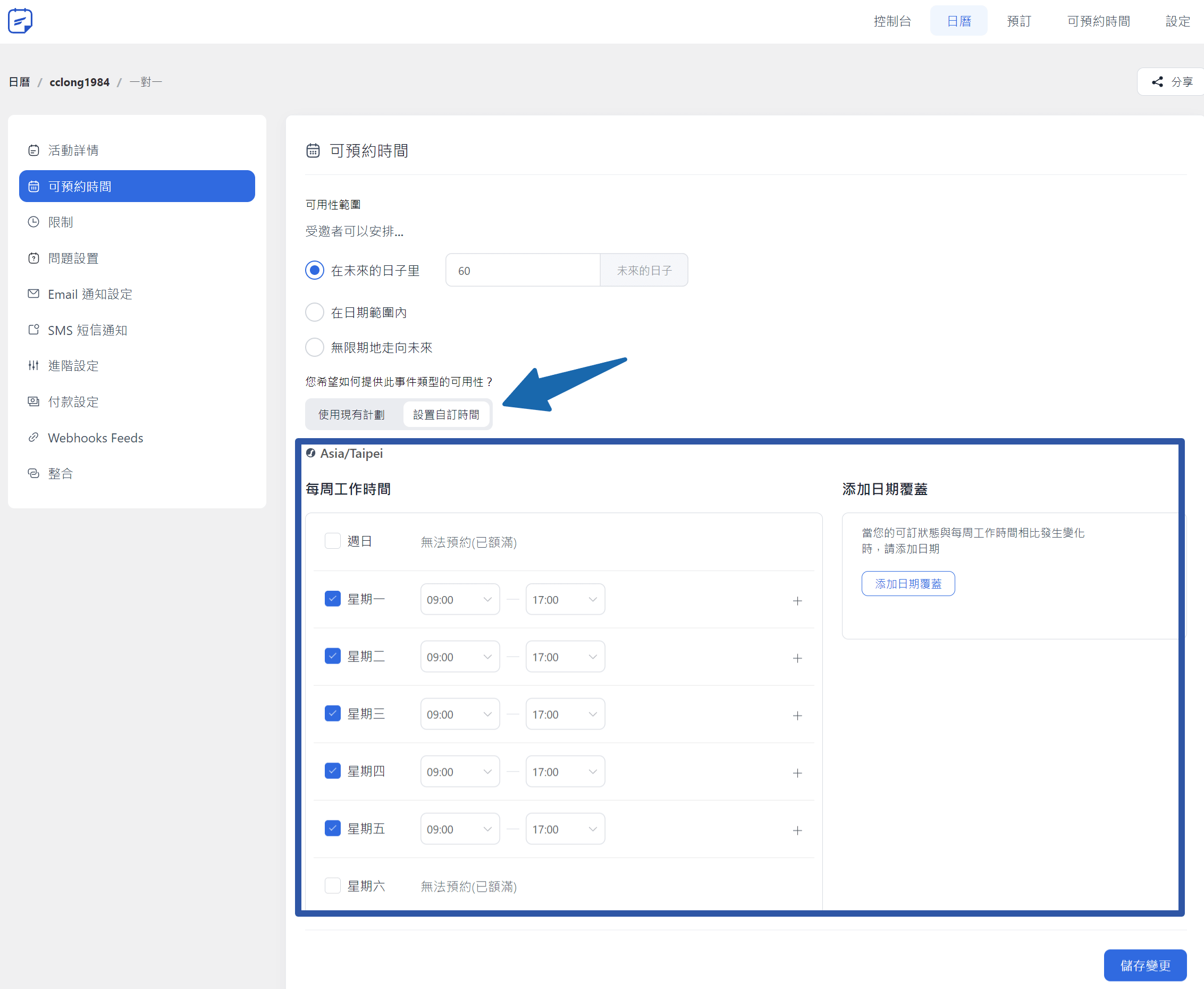Screen dimensions: 1204x989
Task: Enable the 週日 checkbox
Action: click(x=333, y=541)
